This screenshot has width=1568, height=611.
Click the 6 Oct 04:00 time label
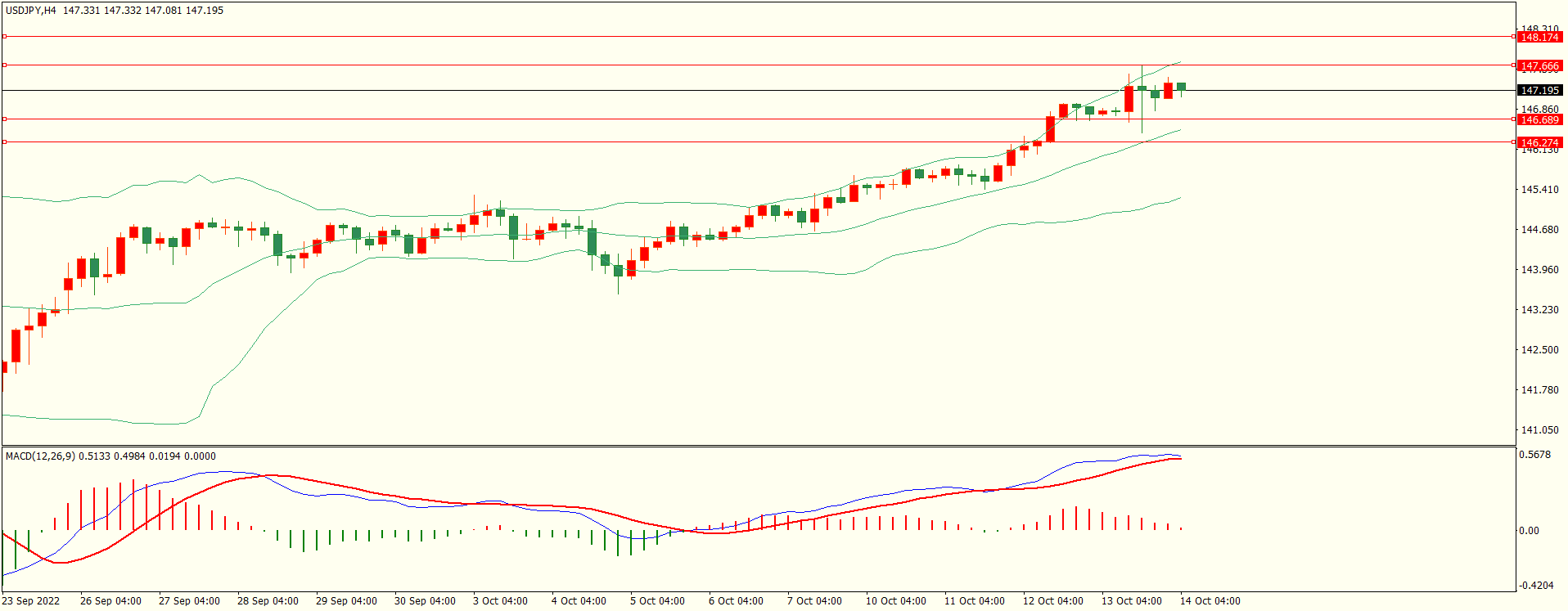pos(736,600)
